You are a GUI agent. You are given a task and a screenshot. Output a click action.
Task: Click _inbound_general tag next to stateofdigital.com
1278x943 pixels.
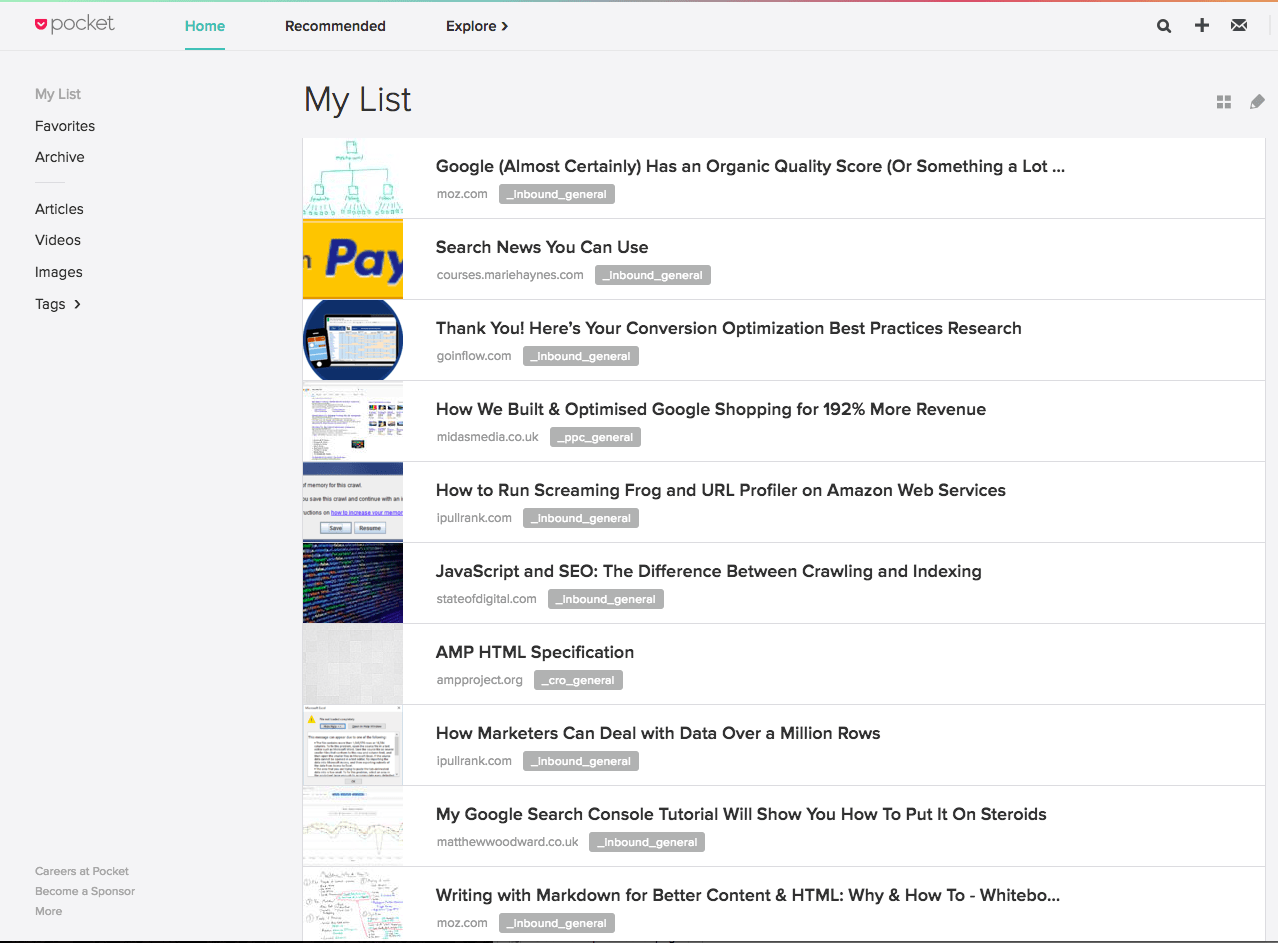pos(606,599)
